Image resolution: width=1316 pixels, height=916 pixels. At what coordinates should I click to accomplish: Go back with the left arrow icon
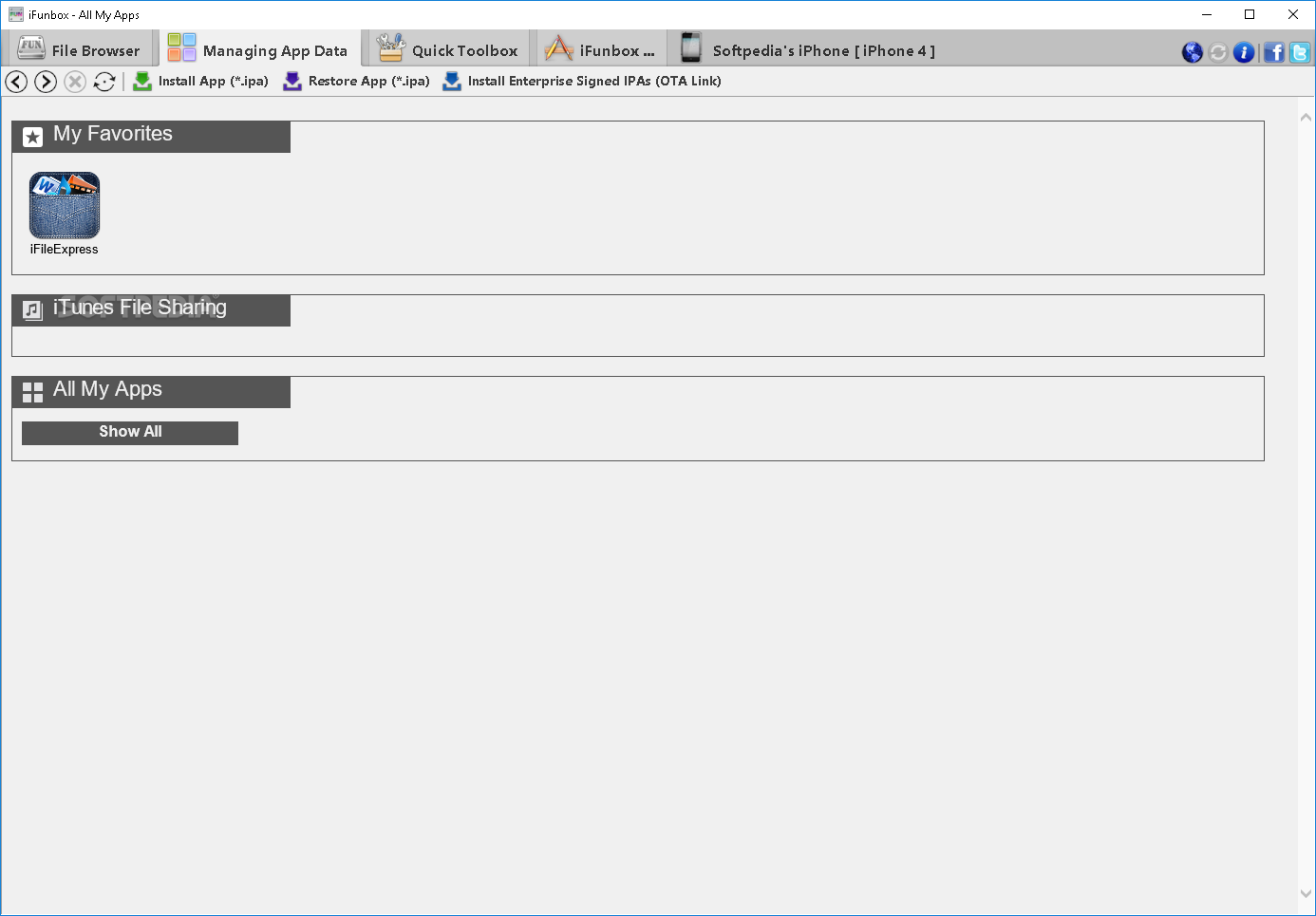[16, 82]
